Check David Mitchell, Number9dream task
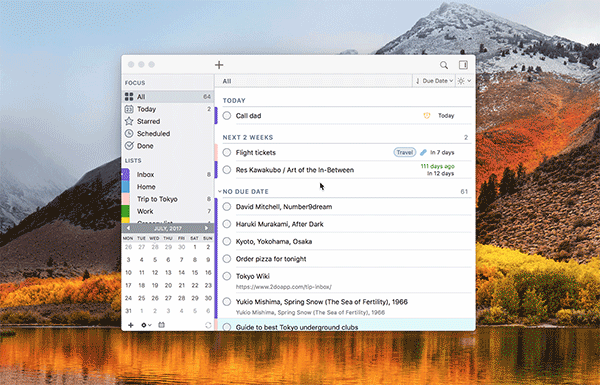 coord(227,207)
